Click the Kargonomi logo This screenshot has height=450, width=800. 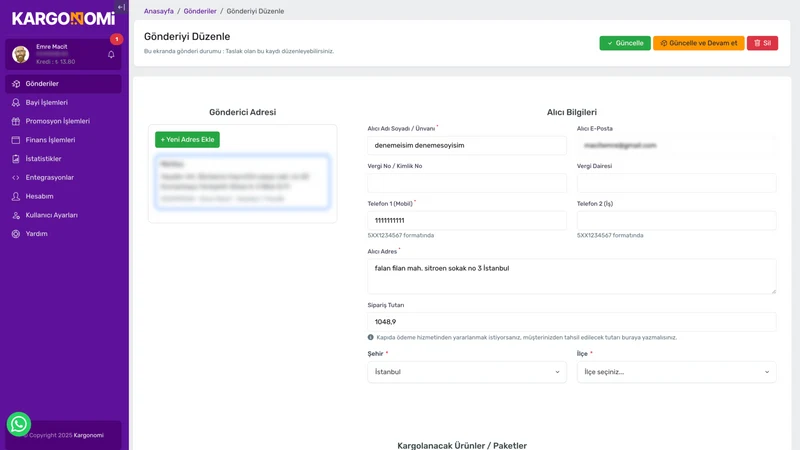63,19
